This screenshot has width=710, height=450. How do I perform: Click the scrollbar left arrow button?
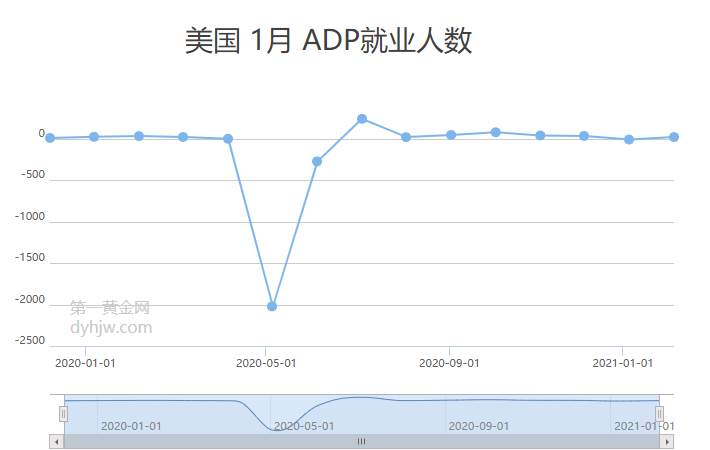(57, 441)
